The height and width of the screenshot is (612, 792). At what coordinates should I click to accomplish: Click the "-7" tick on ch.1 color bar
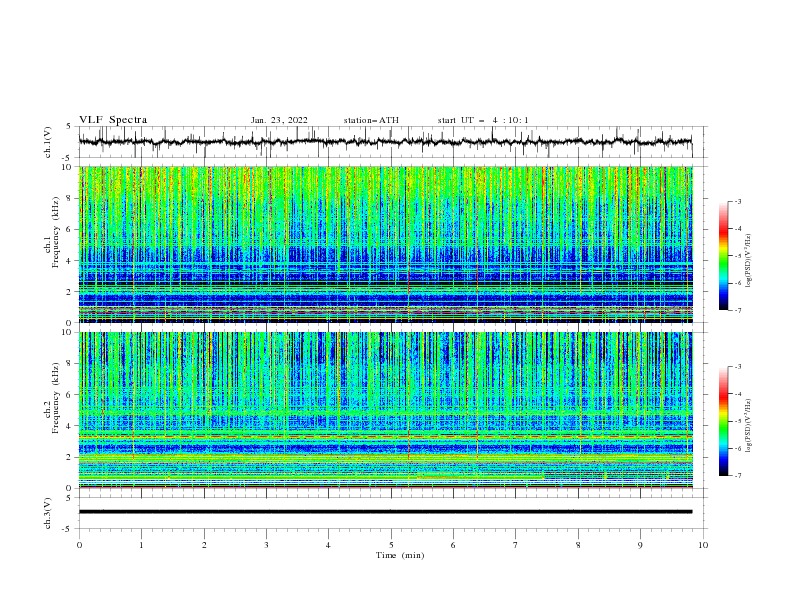[x=738, y=310]
